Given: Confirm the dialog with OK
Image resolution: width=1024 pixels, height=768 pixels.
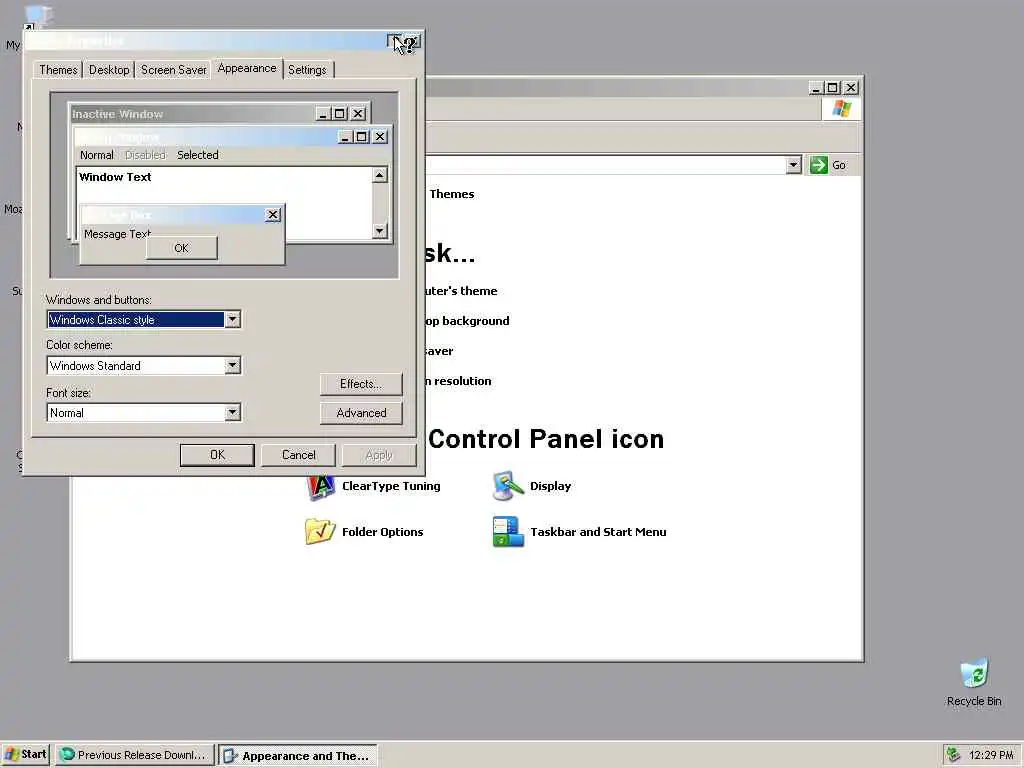Looking at the screenshot, I should (x=217, y=455).
